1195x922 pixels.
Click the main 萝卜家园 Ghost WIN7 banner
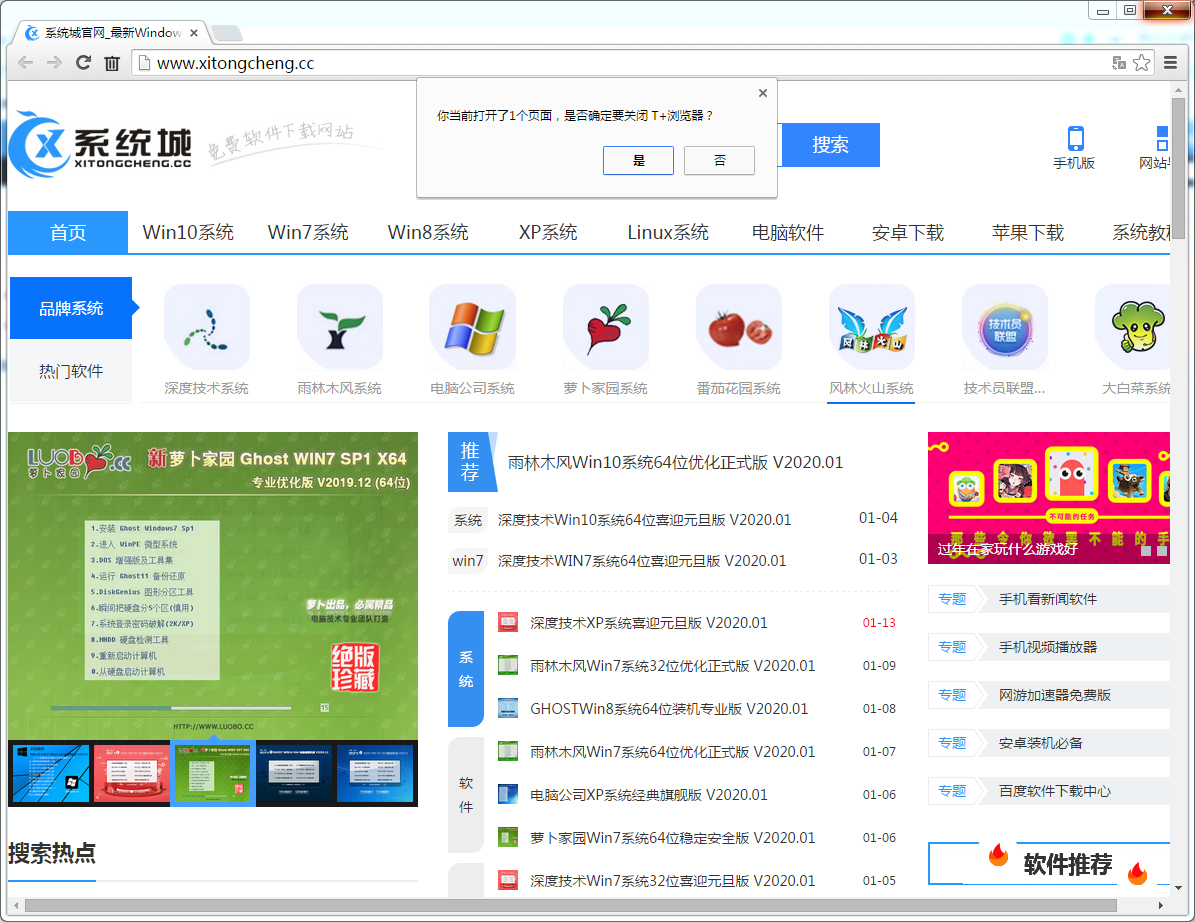pos(213,585)
